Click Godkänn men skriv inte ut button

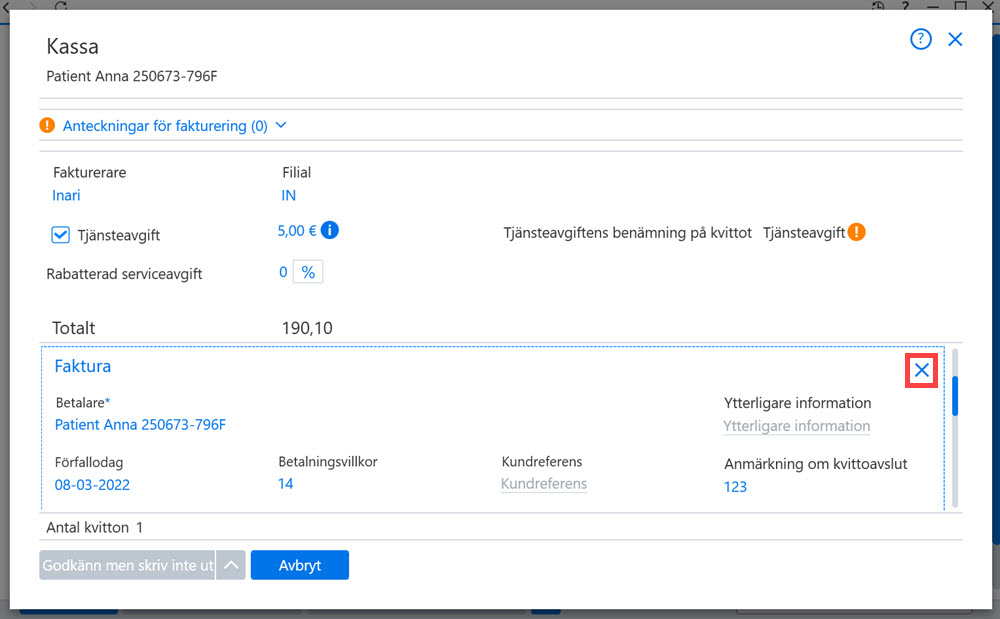click(127, 565)
